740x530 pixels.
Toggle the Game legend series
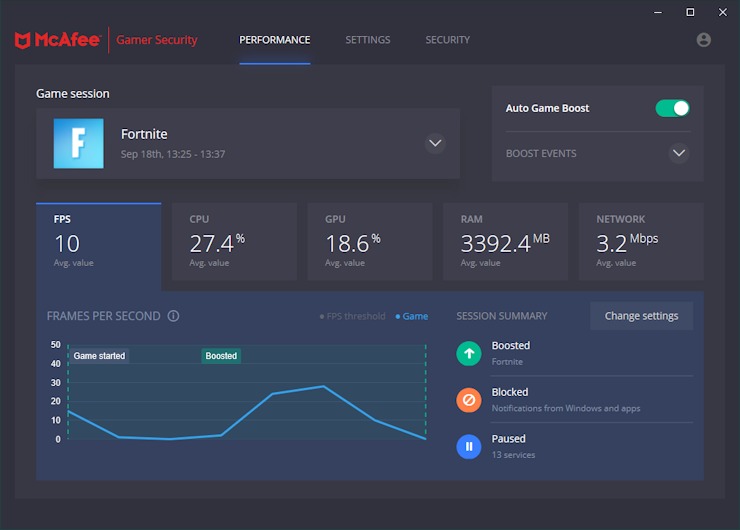click(412, 316)
